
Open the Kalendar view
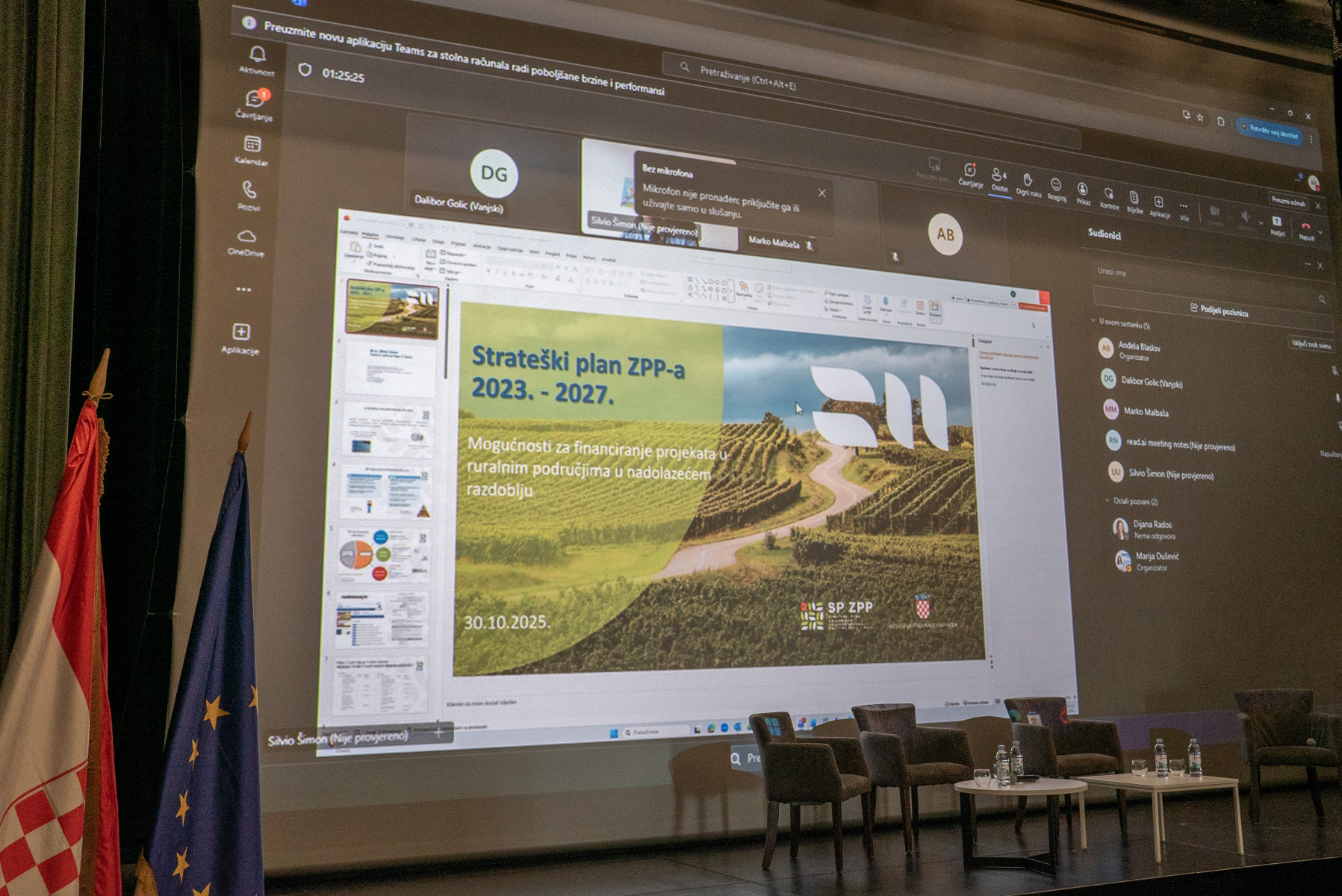(x=252, y=149)
